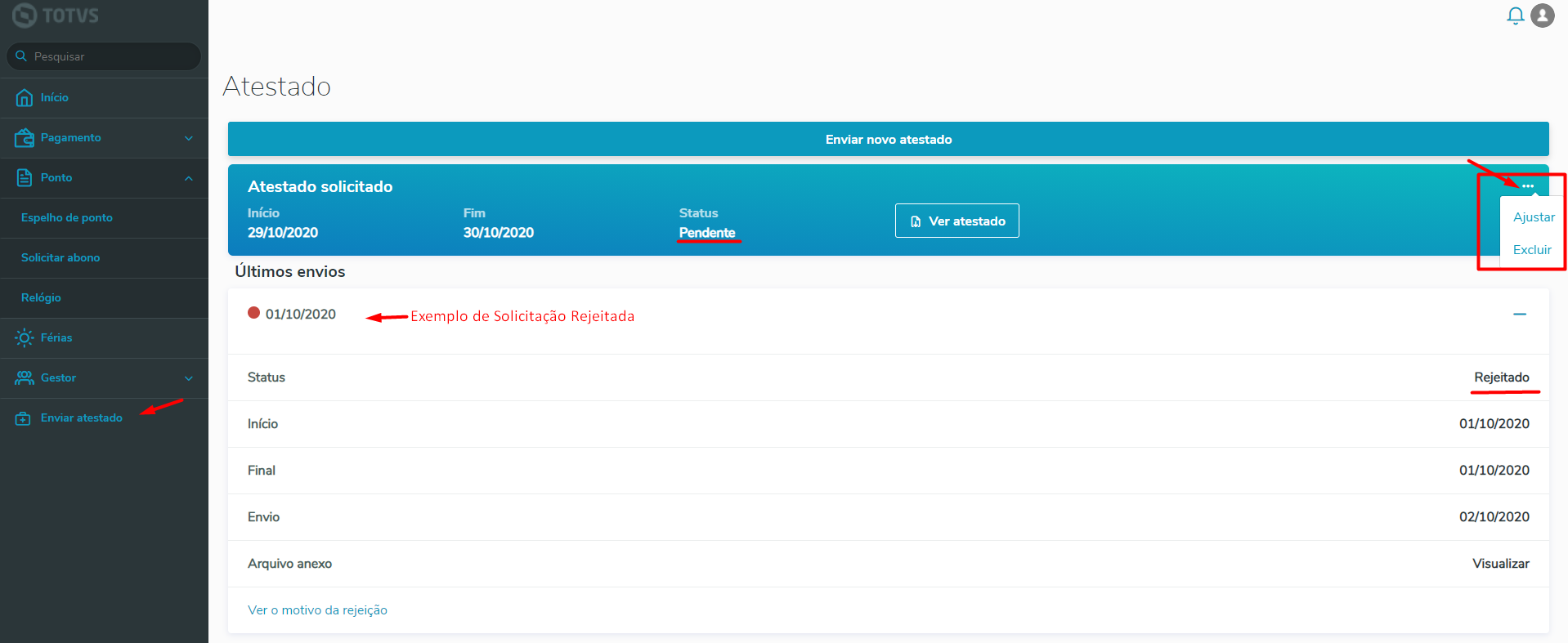Click the Envio date 02/10/2020

(x=1494, y=517)
